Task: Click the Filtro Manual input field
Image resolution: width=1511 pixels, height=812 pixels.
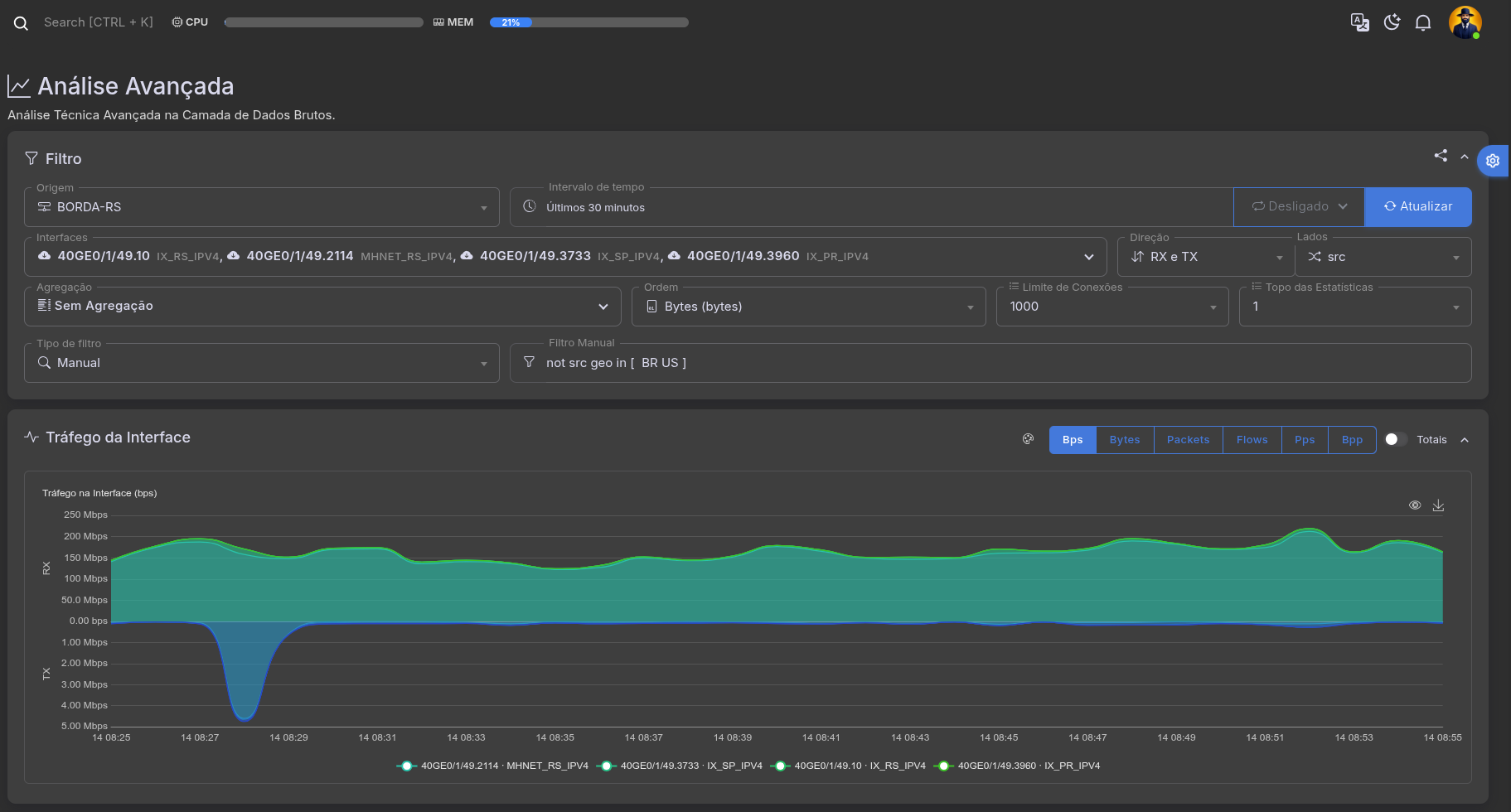Action: click(x=995, y=363)
